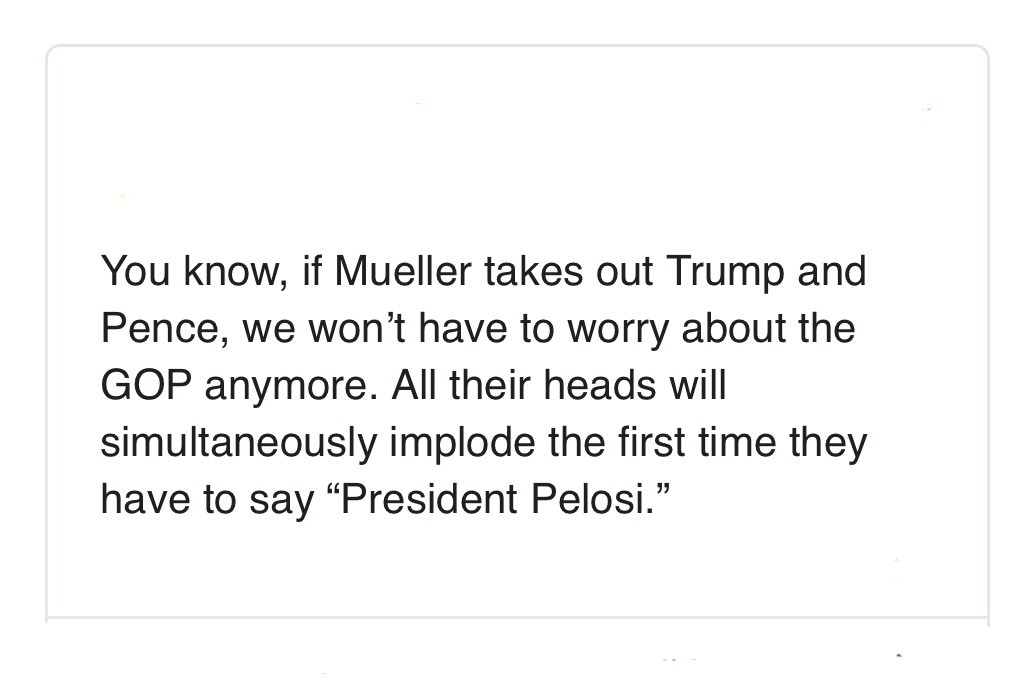Click the word "You" at the tweet start
Viewport: 1035px width, 678px height.
pos(135,271)
